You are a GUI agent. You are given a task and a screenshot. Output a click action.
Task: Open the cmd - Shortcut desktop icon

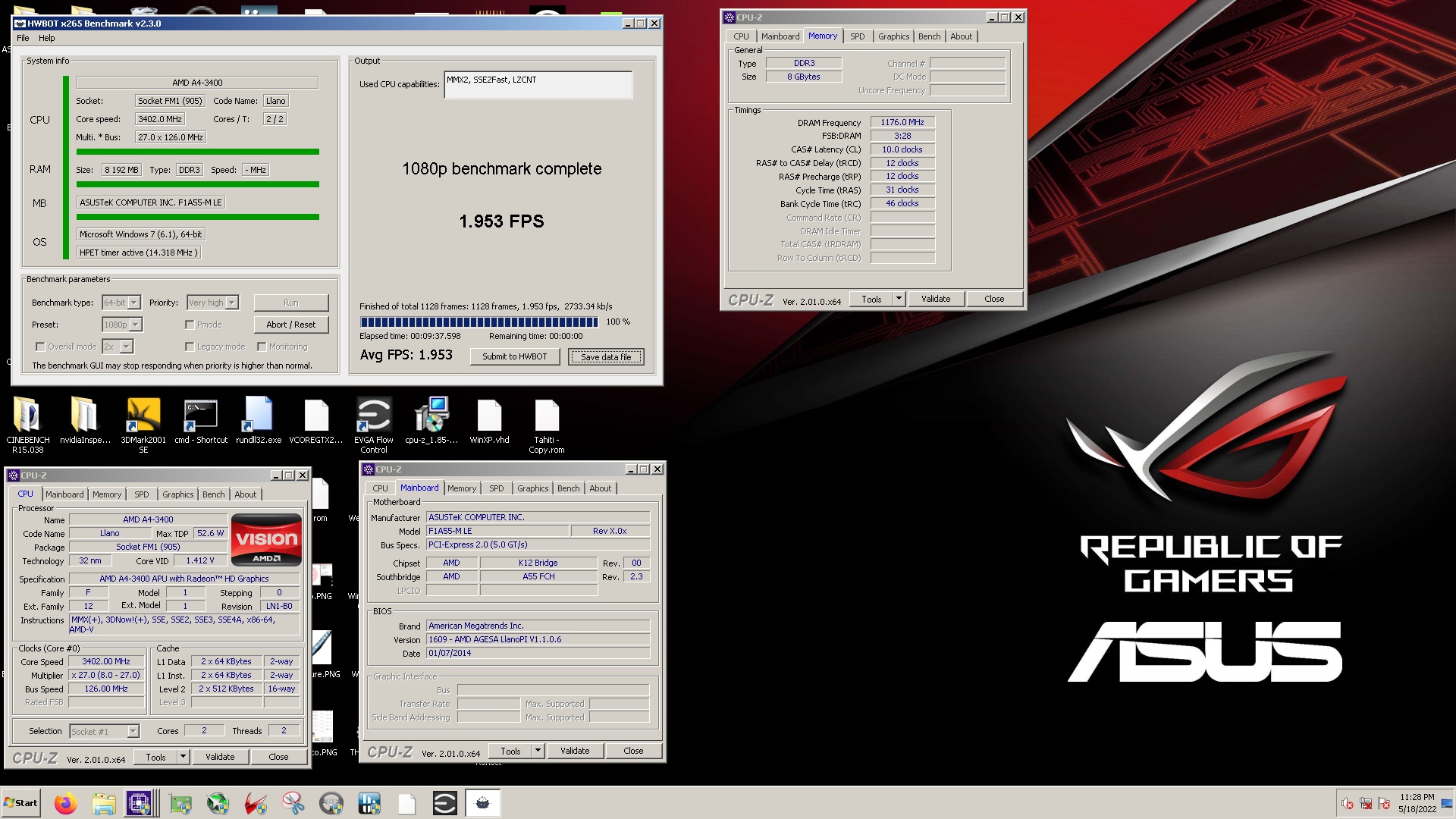point(201,422)
